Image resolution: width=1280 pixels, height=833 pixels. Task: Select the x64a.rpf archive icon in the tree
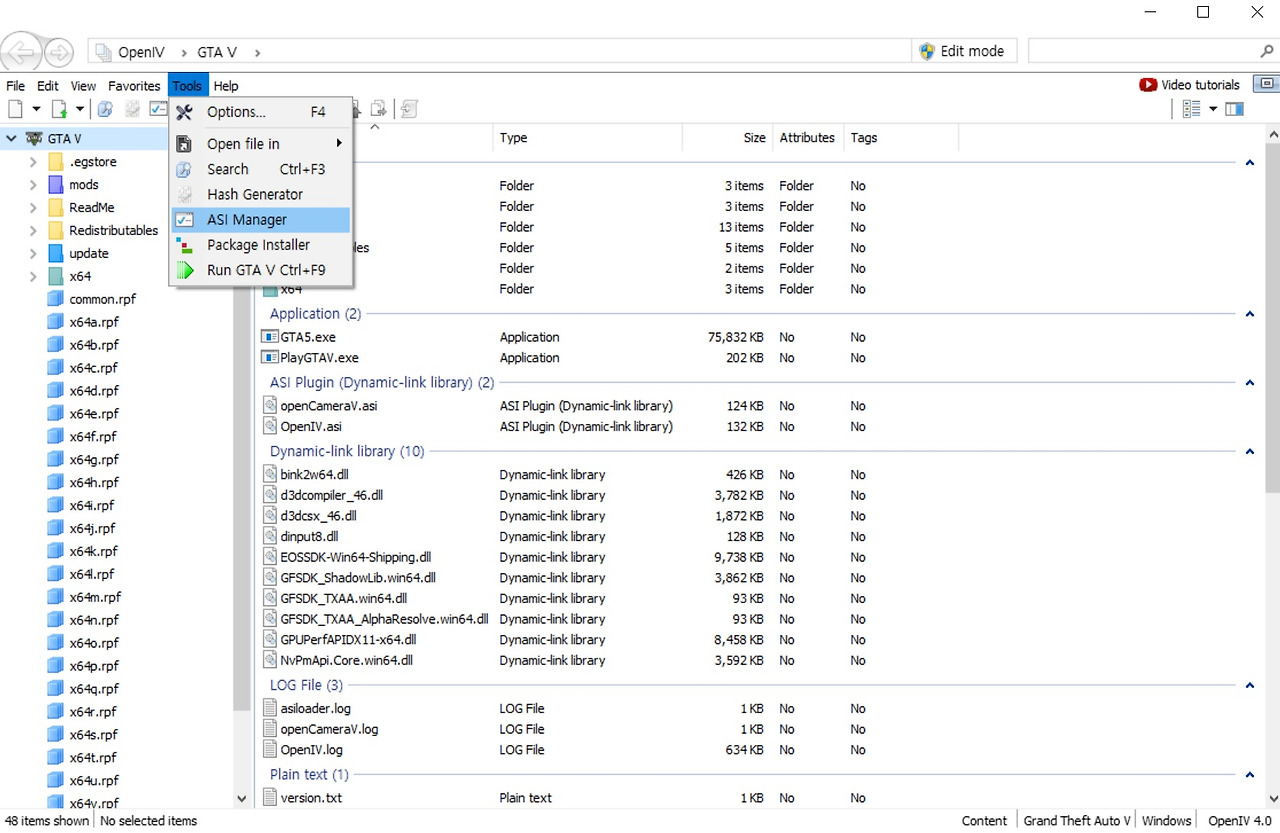(55, 322)
